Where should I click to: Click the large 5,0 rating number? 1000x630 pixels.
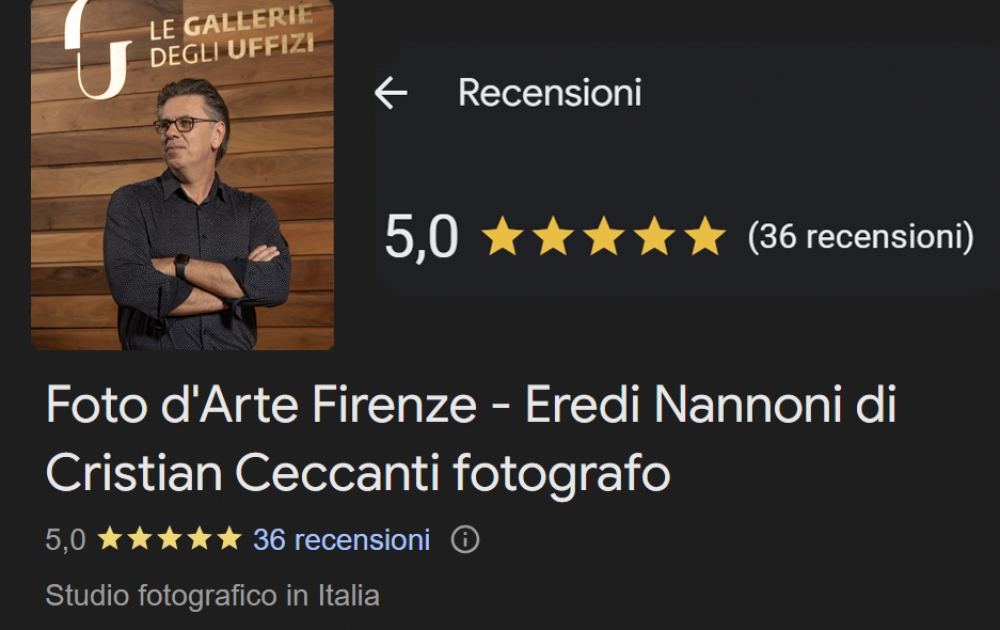tap(422, 237)
